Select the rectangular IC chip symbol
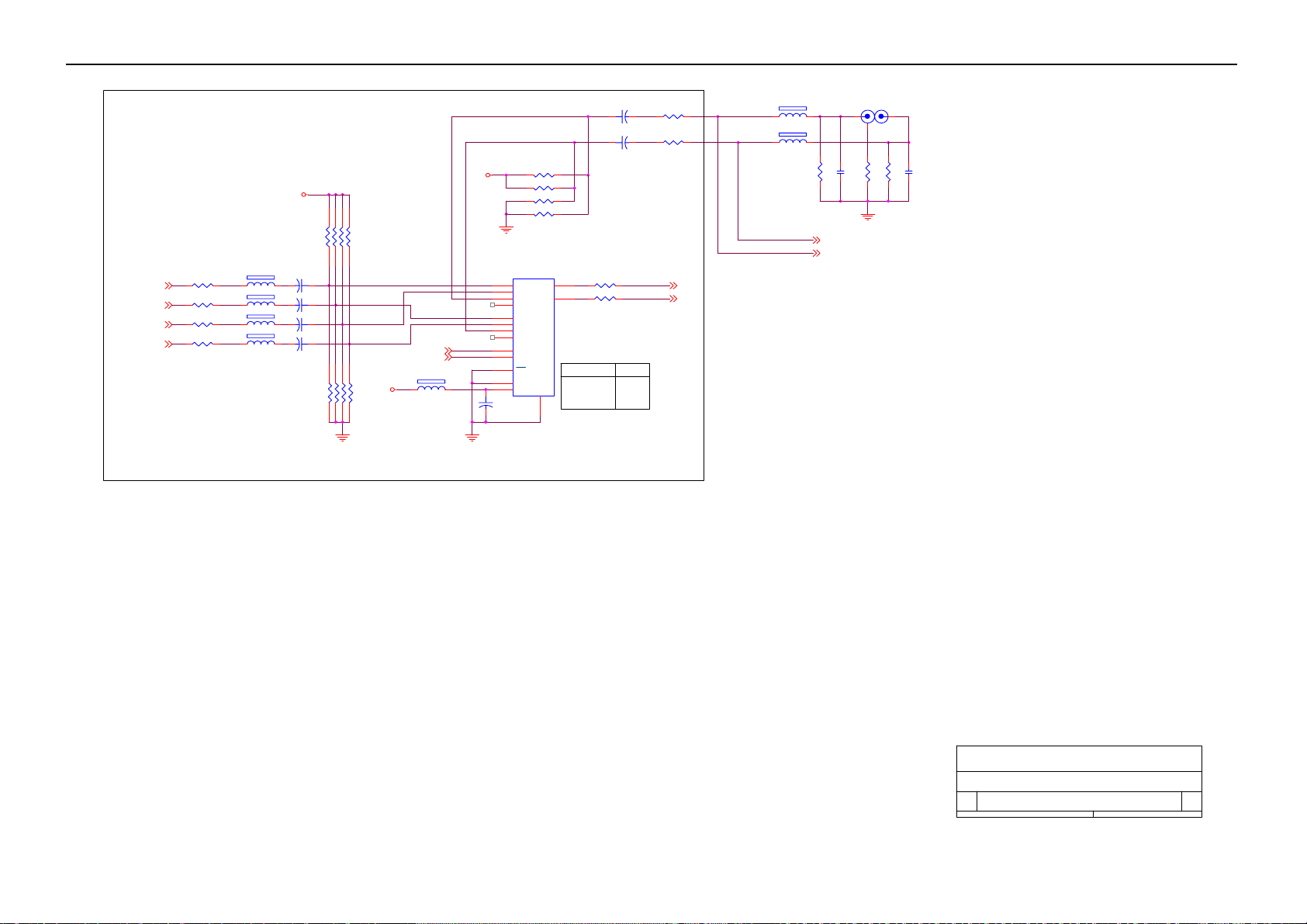Screen dimensions: 1307x924 534,337
